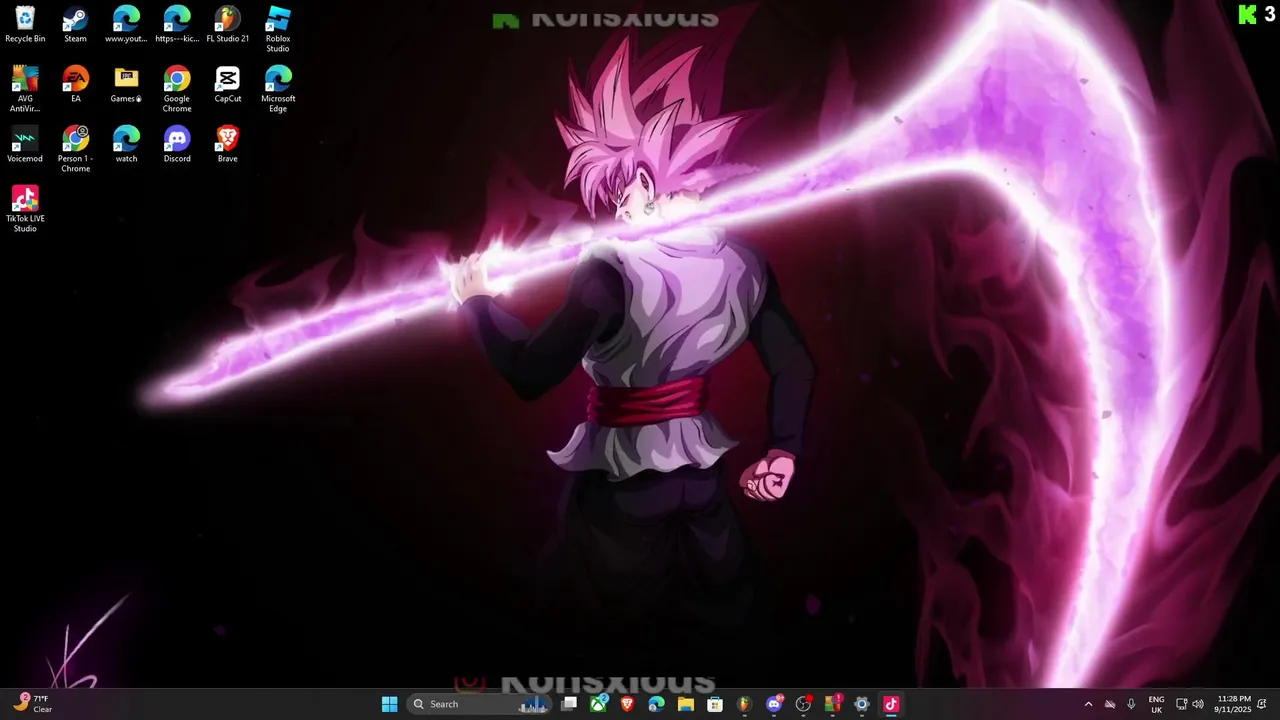The width and height of the screenshot is (1280, 720).
Task: Open the Recycle Bin desktop icon
Action: click(x=25, y=25)
